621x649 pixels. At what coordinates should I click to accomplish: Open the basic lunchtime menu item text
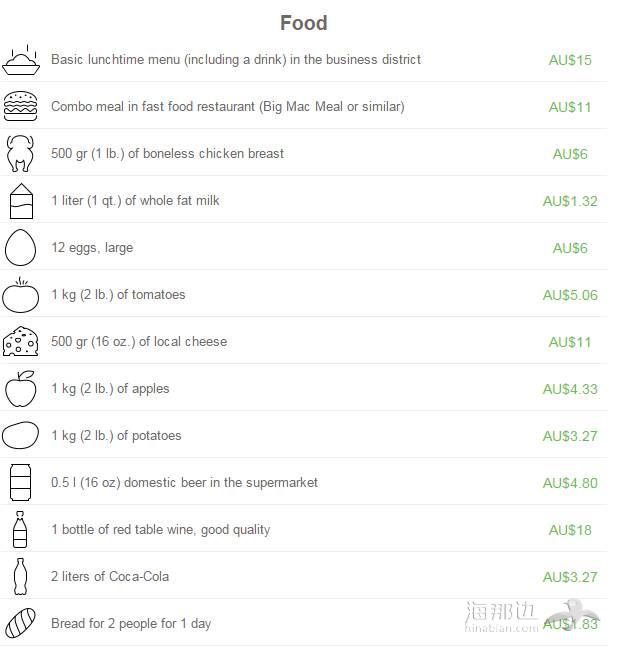[x=236, y=60]
